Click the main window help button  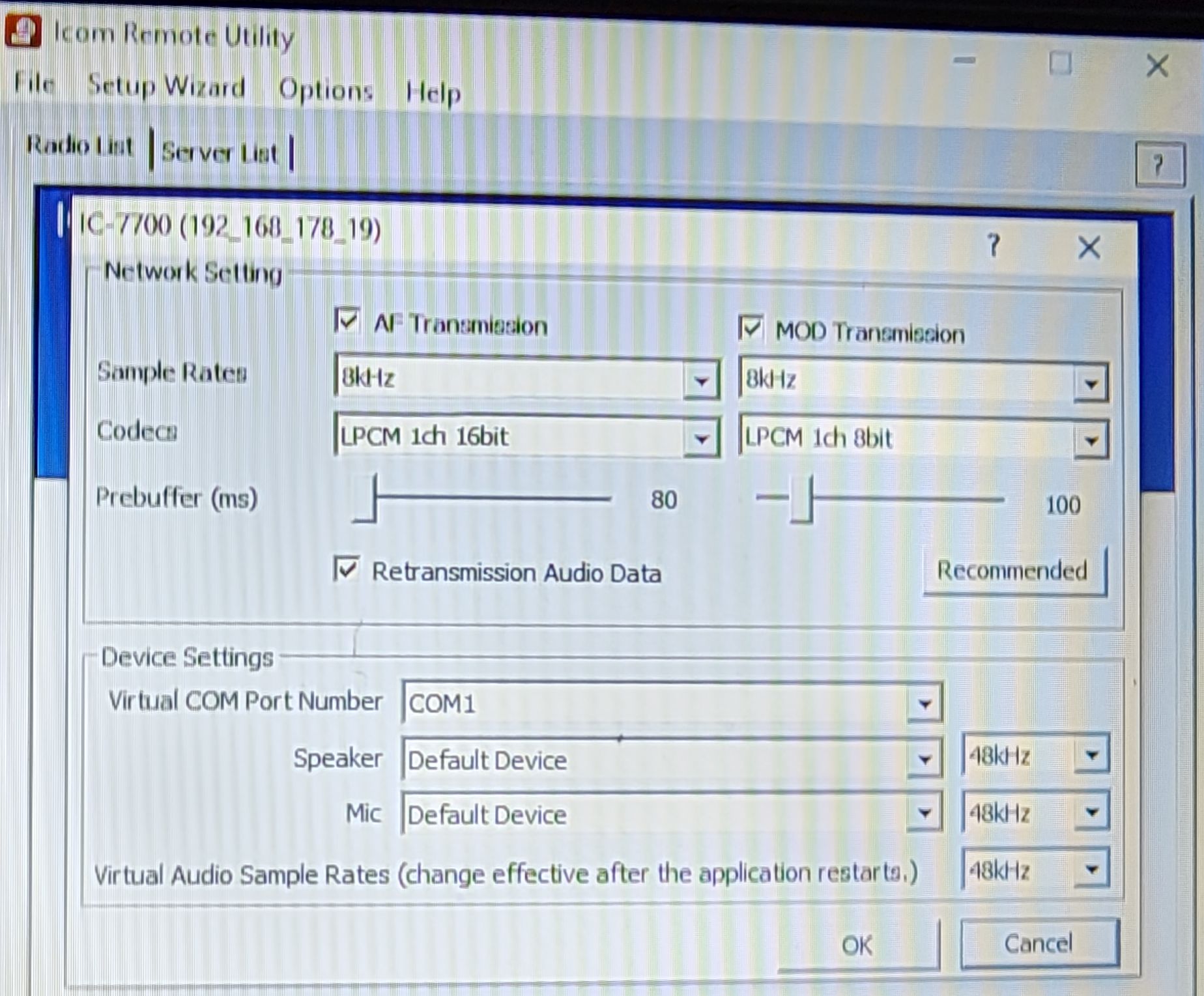(1158, 165)
